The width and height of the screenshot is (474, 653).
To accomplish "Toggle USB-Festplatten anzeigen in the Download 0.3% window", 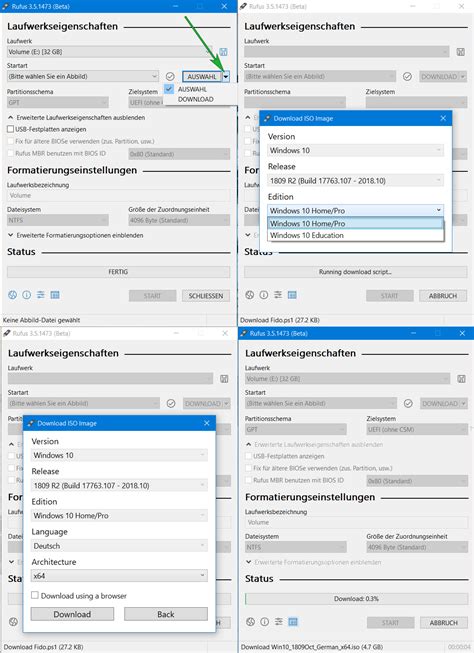I will point(249,456).
